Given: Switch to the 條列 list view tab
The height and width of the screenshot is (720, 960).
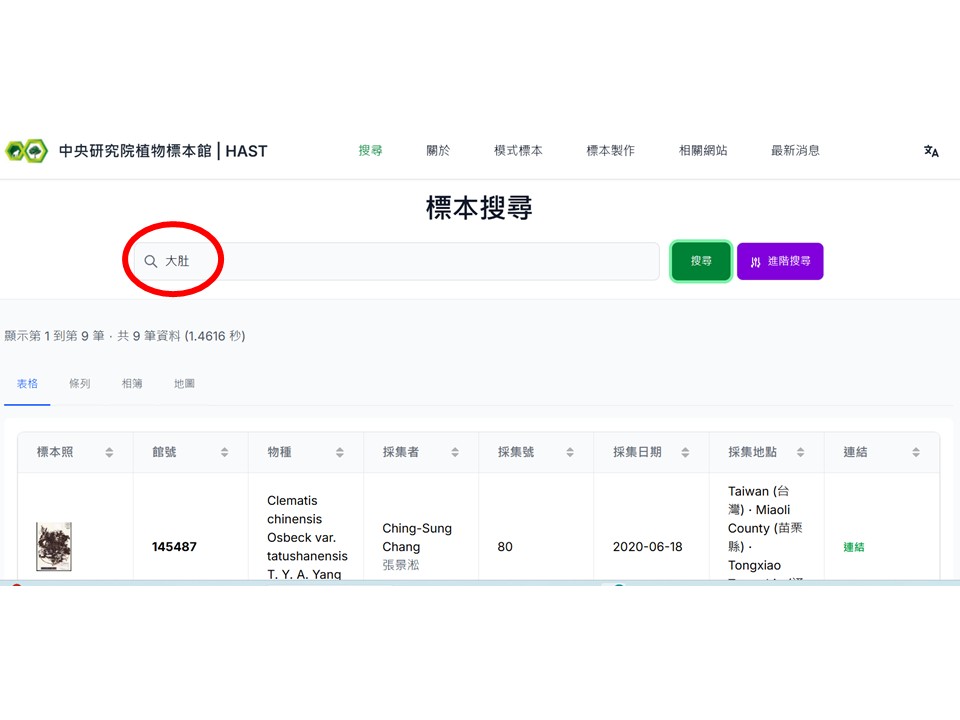Looking at the screenshot, I should (80, 384).
